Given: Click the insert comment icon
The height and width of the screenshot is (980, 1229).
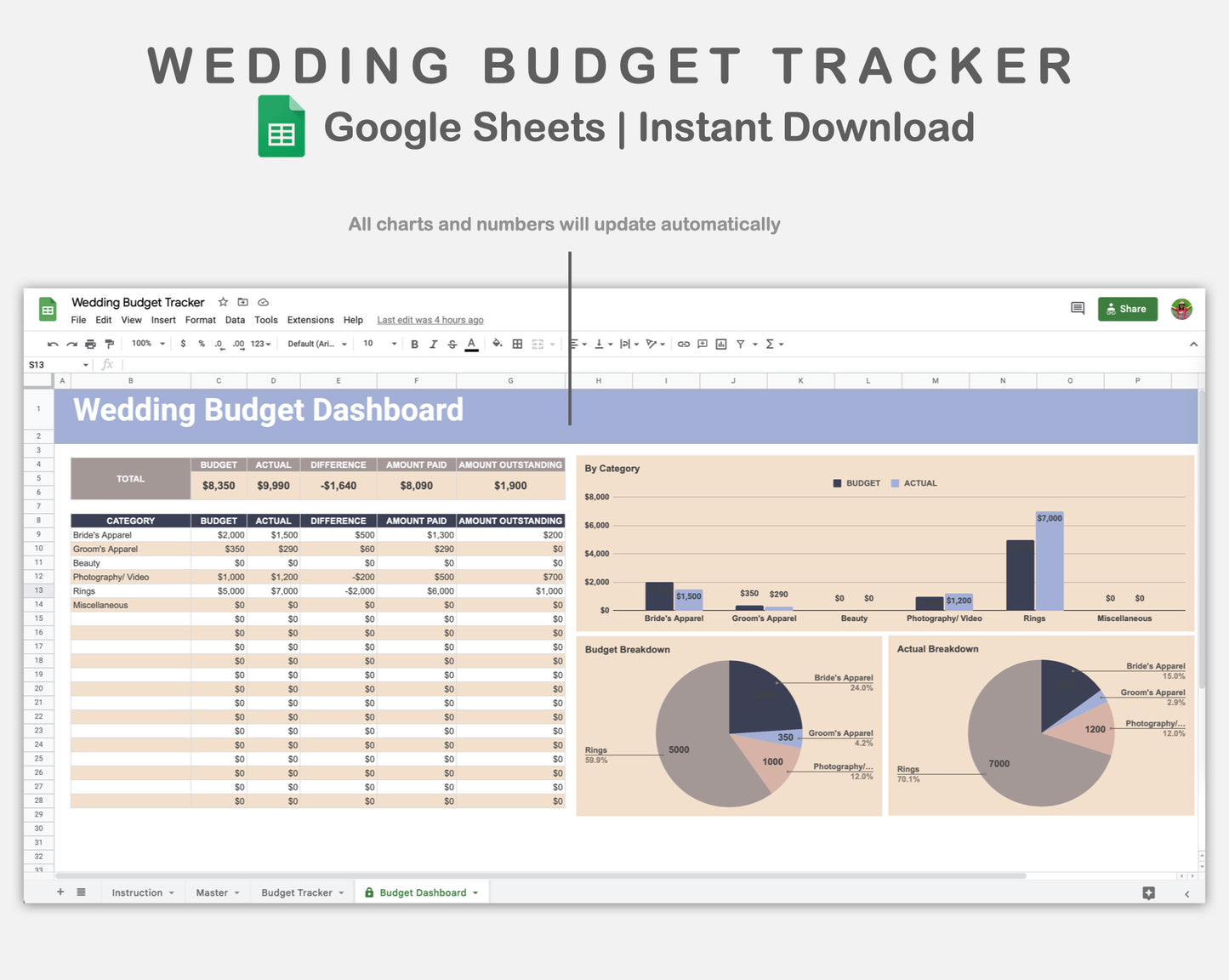Looking at the screenshot, I should (702, 344).
